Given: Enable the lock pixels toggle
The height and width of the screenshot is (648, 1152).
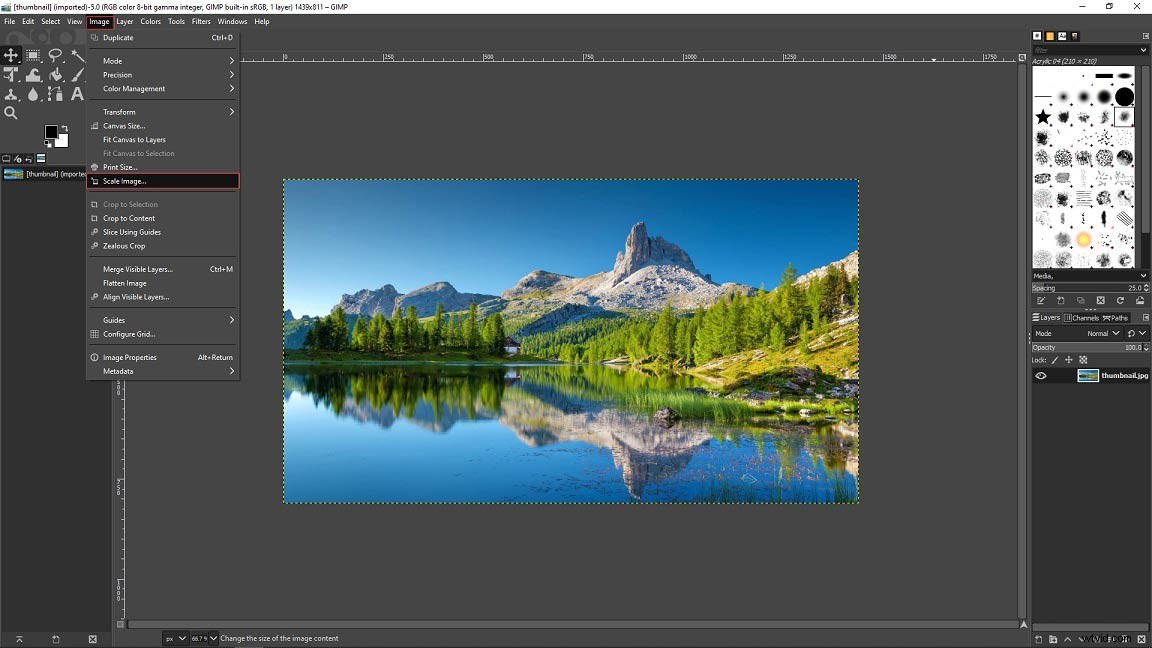Looking at the screenshot, I should 1054,359.
